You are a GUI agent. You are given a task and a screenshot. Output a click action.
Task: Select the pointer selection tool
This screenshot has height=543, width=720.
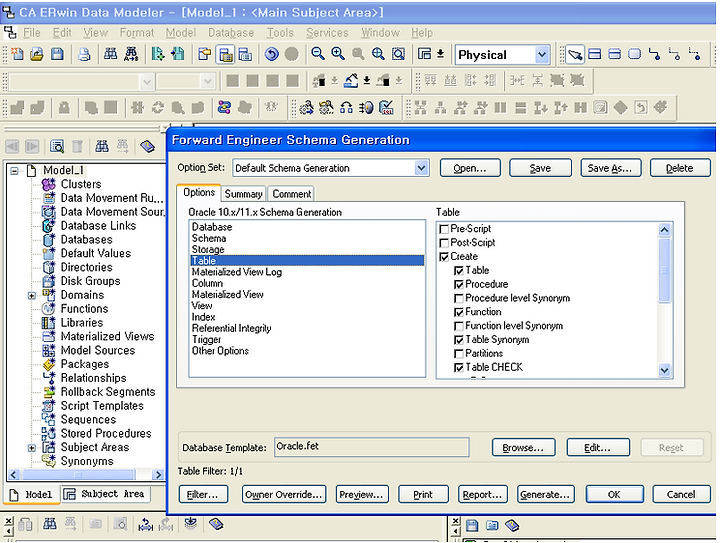[574, 55]
